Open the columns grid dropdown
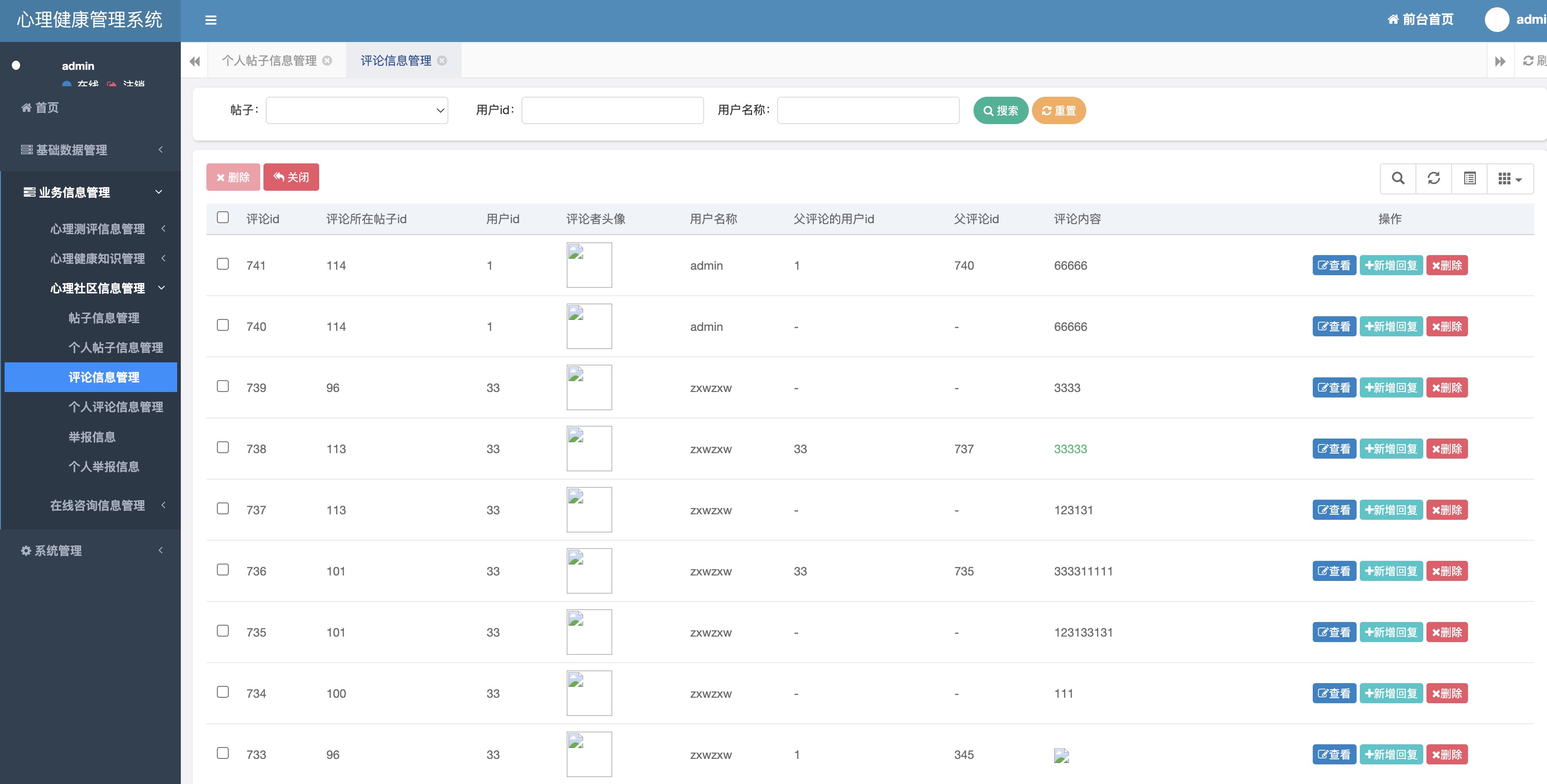This screenshot has height=784, width=1547. 1510,178
